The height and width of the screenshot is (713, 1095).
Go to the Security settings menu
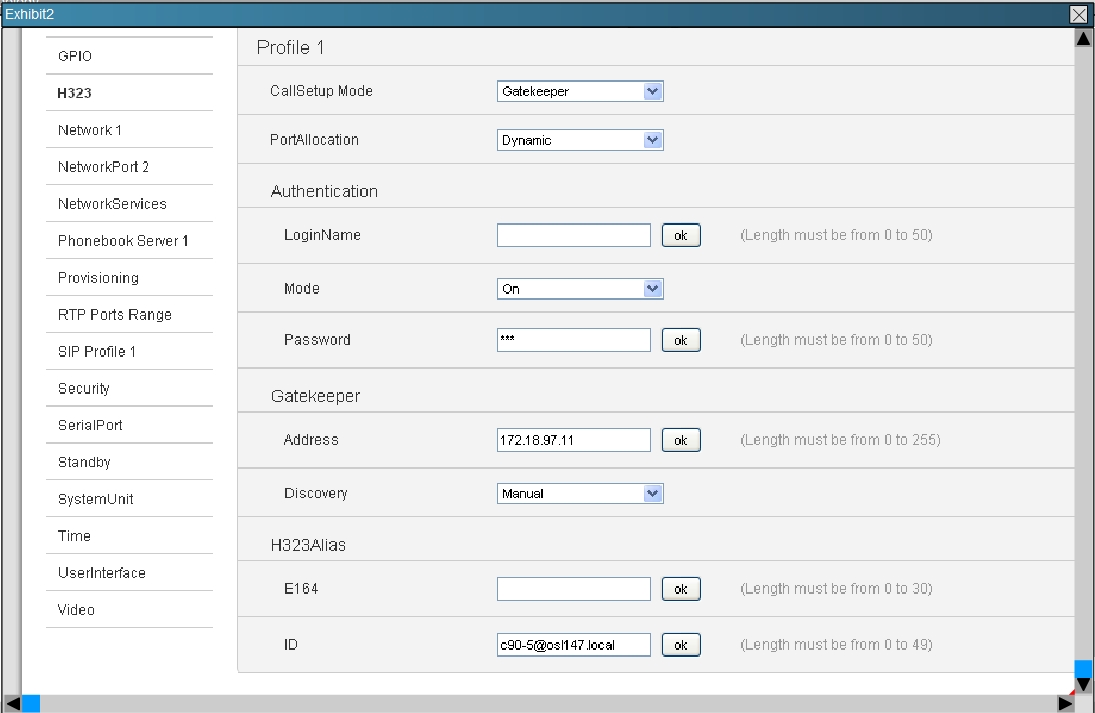click(84, 388)
